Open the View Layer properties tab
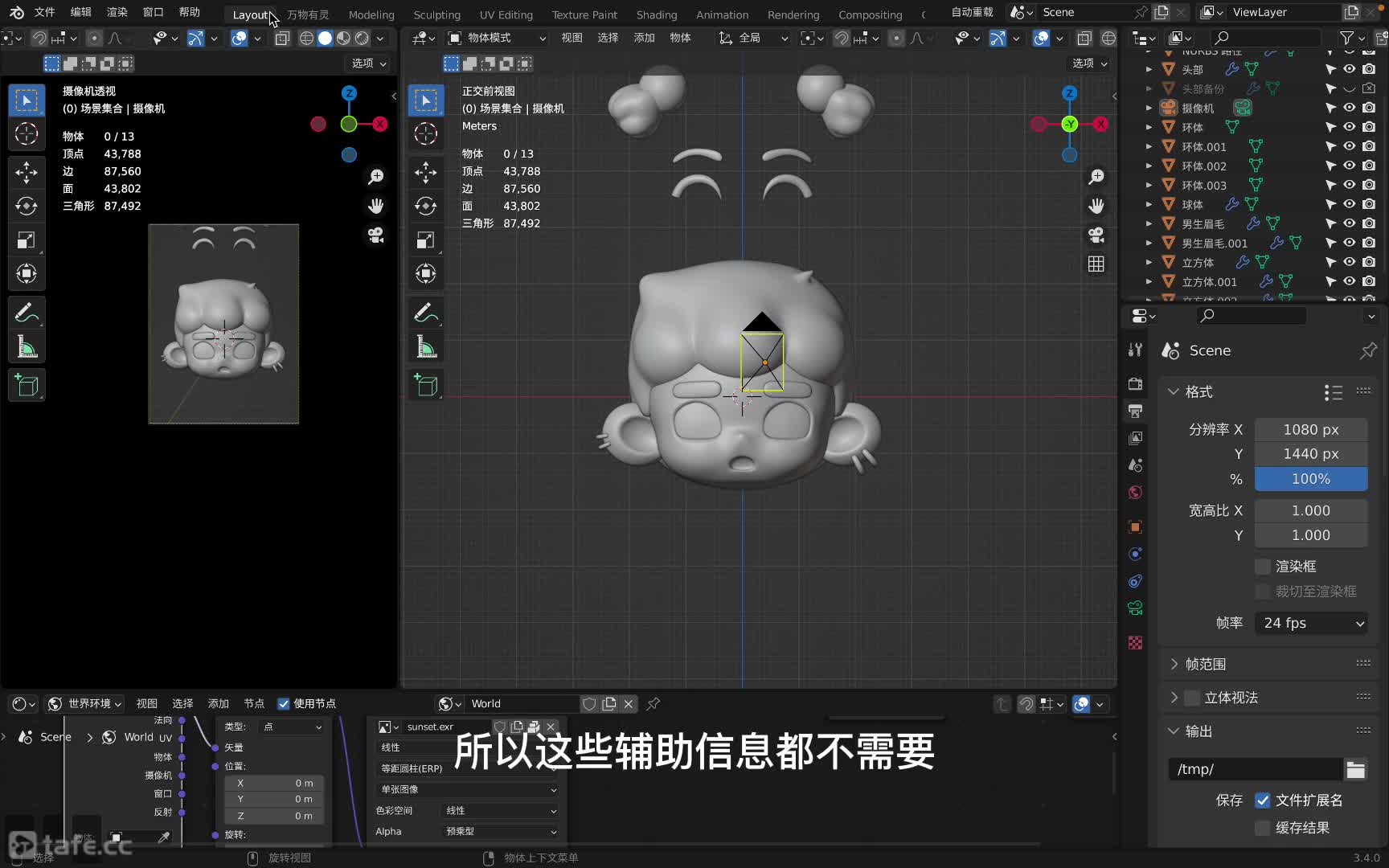1389x868 pixels. click(x=1135, y=438)
